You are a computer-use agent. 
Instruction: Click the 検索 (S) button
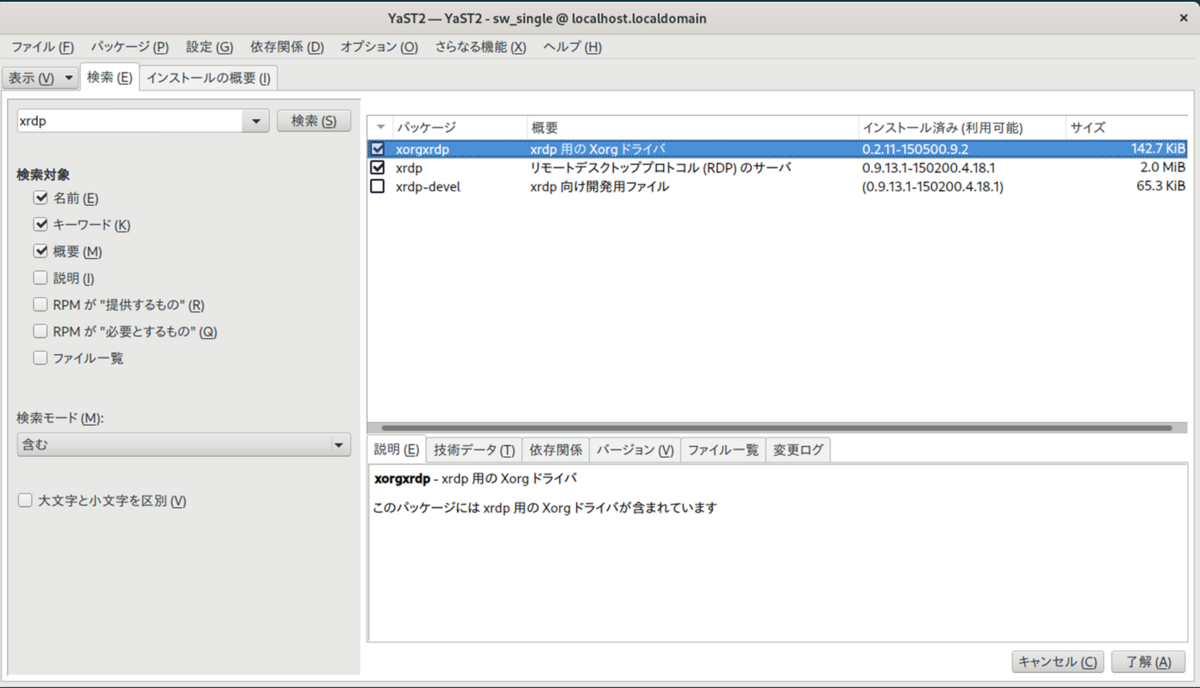314,121
